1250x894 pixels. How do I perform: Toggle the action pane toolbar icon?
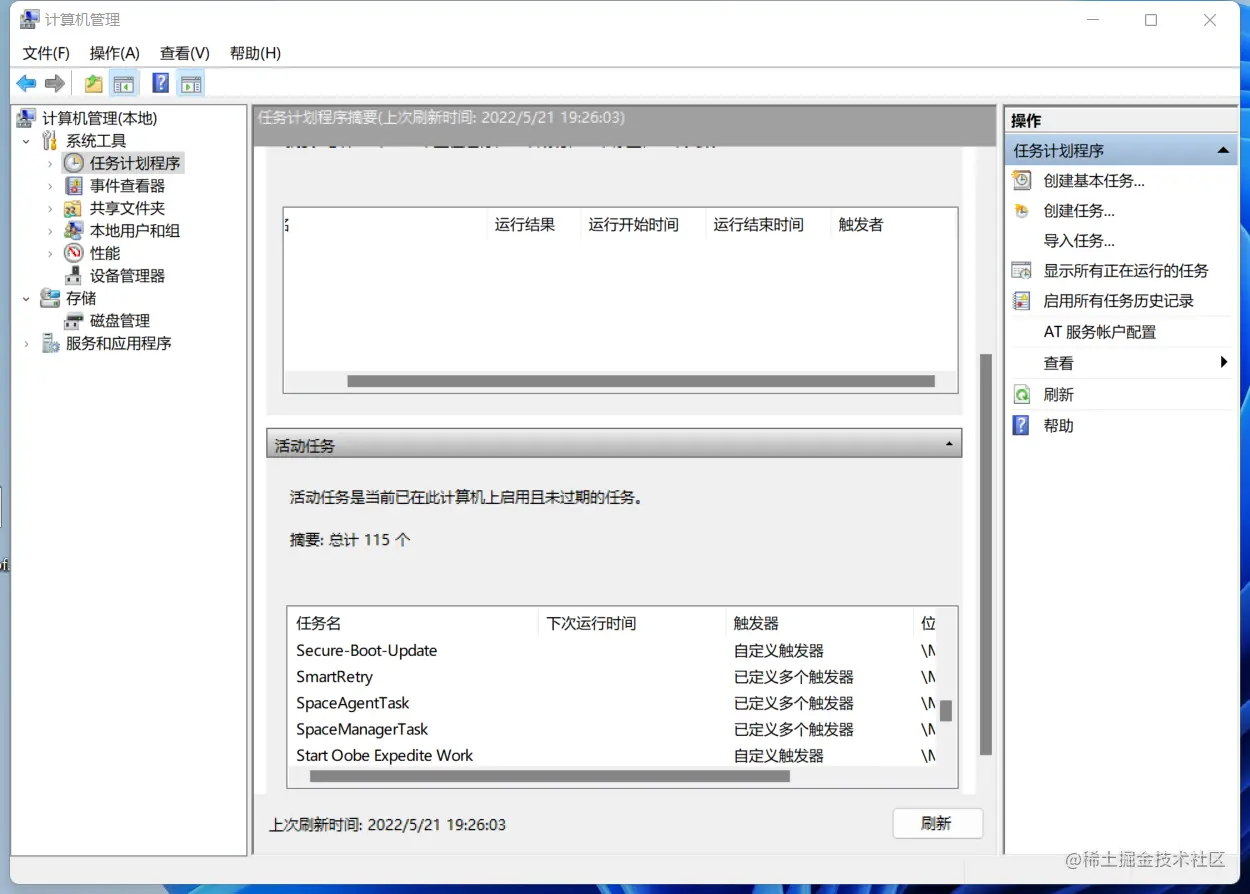(x=190, y=84)
